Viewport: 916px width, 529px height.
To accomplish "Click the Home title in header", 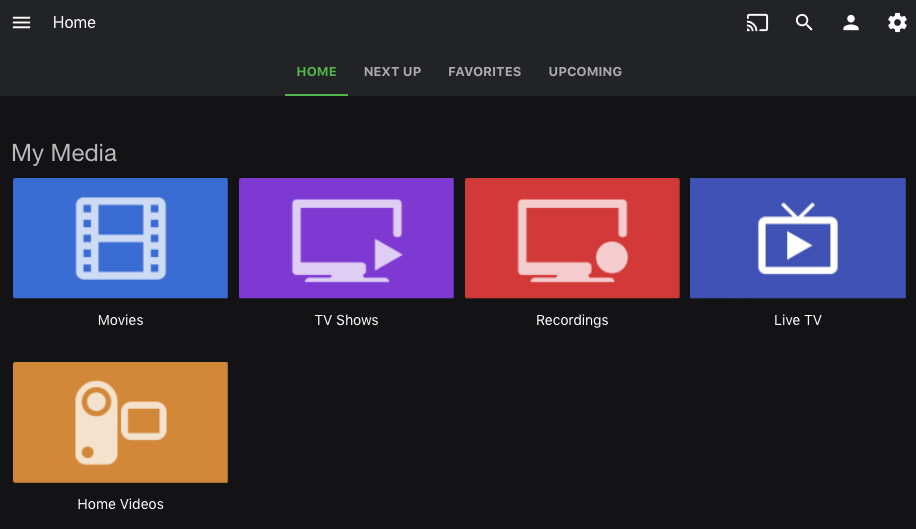I will (x=74, y=23).
